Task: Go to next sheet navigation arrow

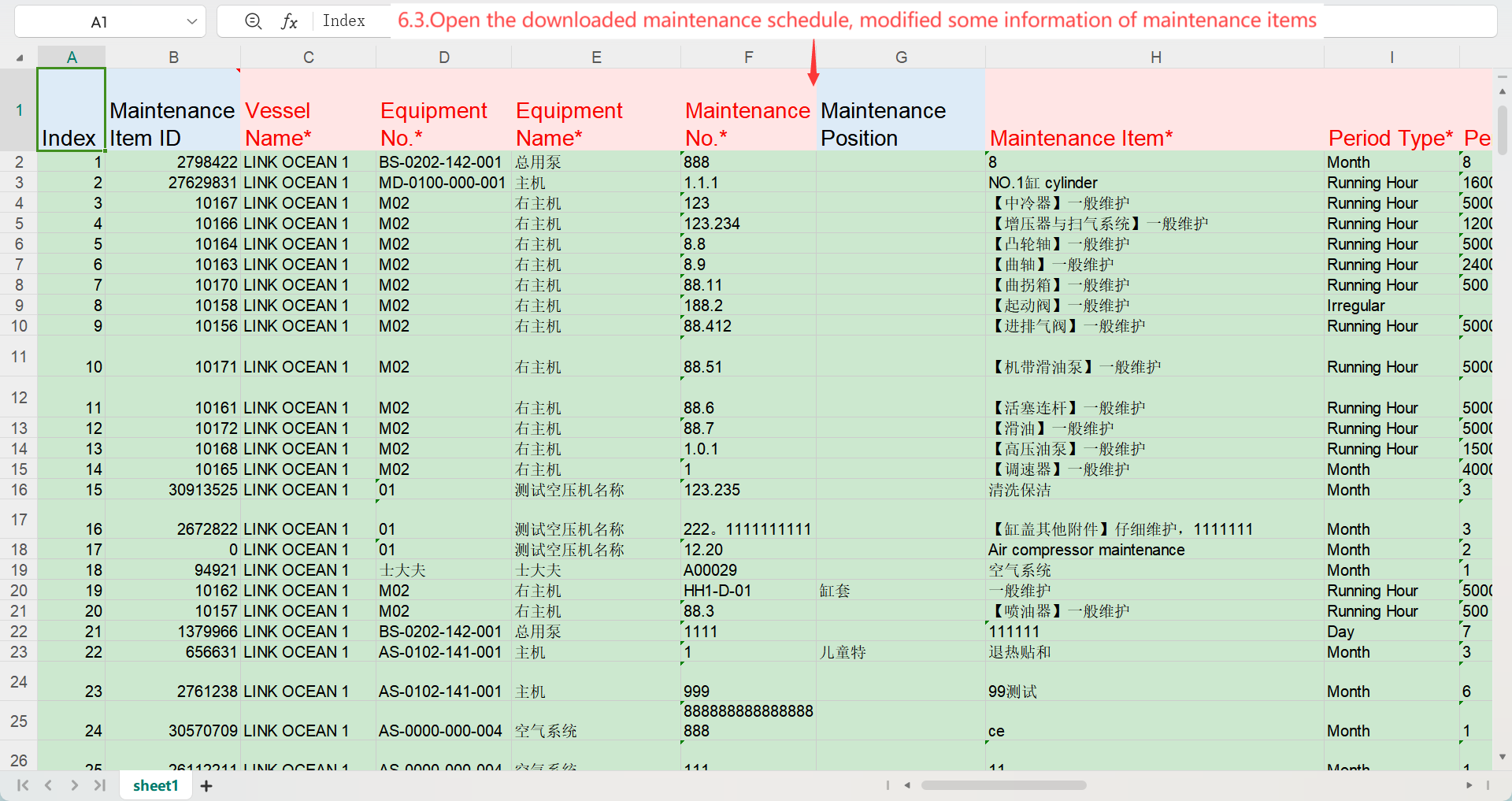Action: pos(74,785)
